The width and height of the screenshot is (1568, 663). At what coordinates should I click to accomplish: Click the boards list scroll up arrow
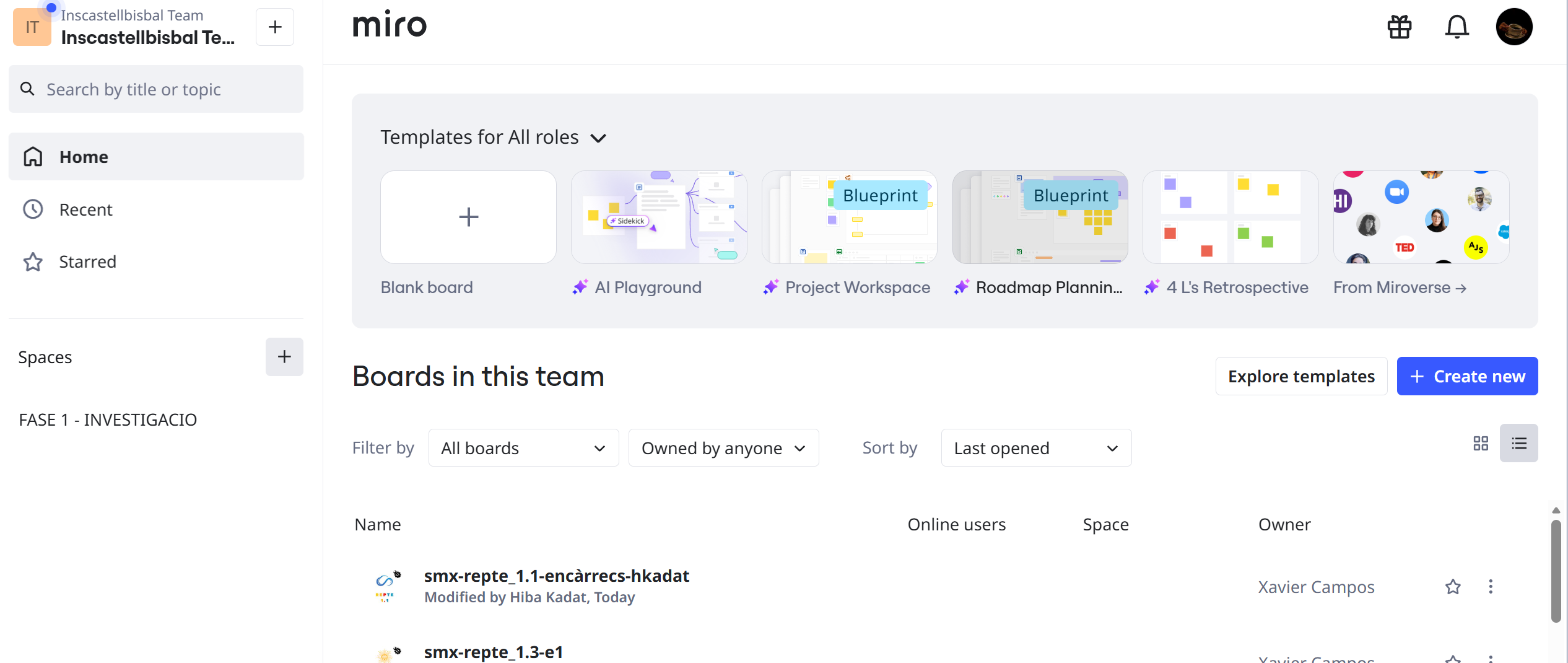(x=1556, y=511)
